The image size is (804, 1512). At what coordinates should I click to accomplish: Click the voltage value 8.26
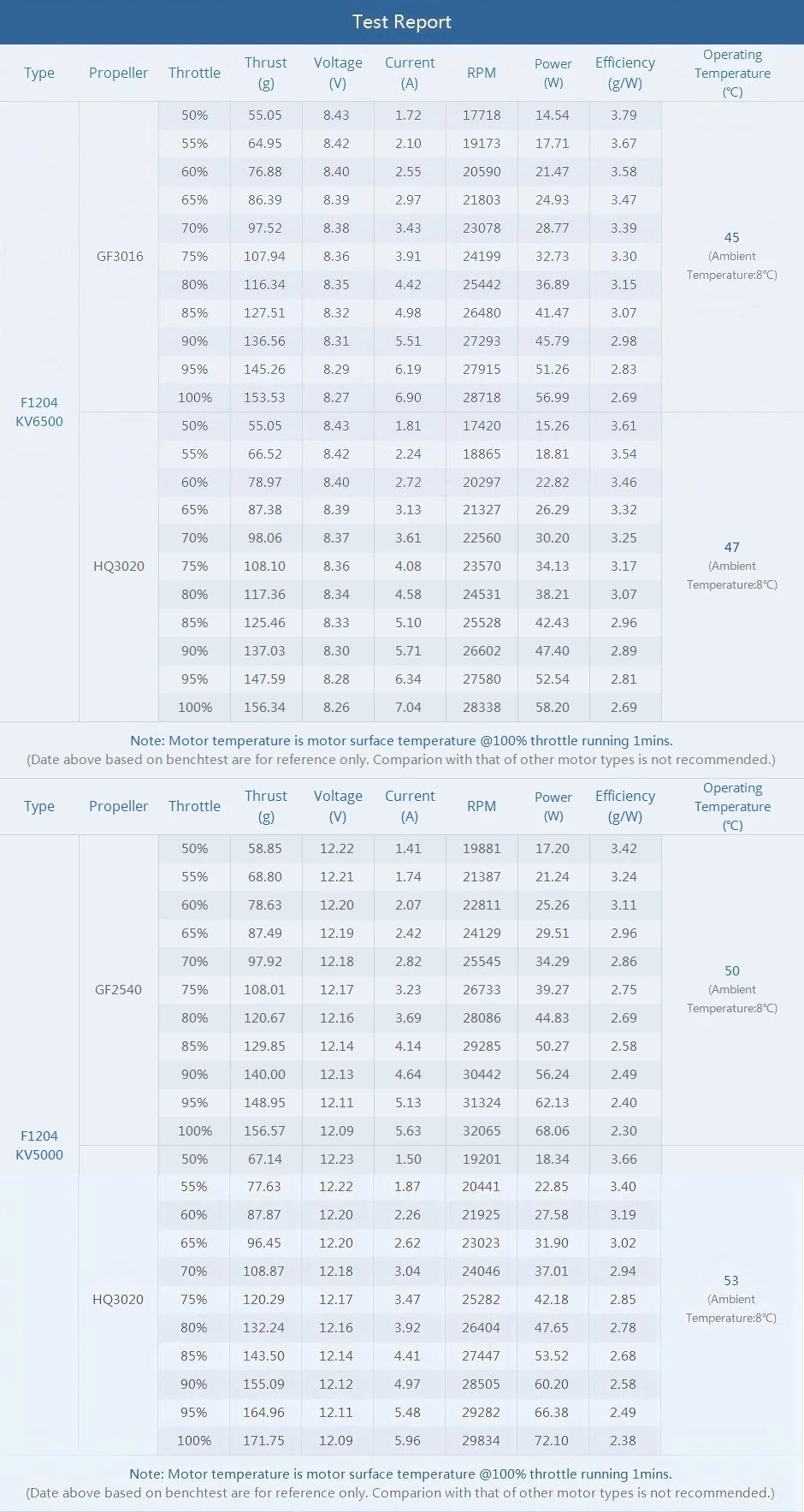[336, 707]
